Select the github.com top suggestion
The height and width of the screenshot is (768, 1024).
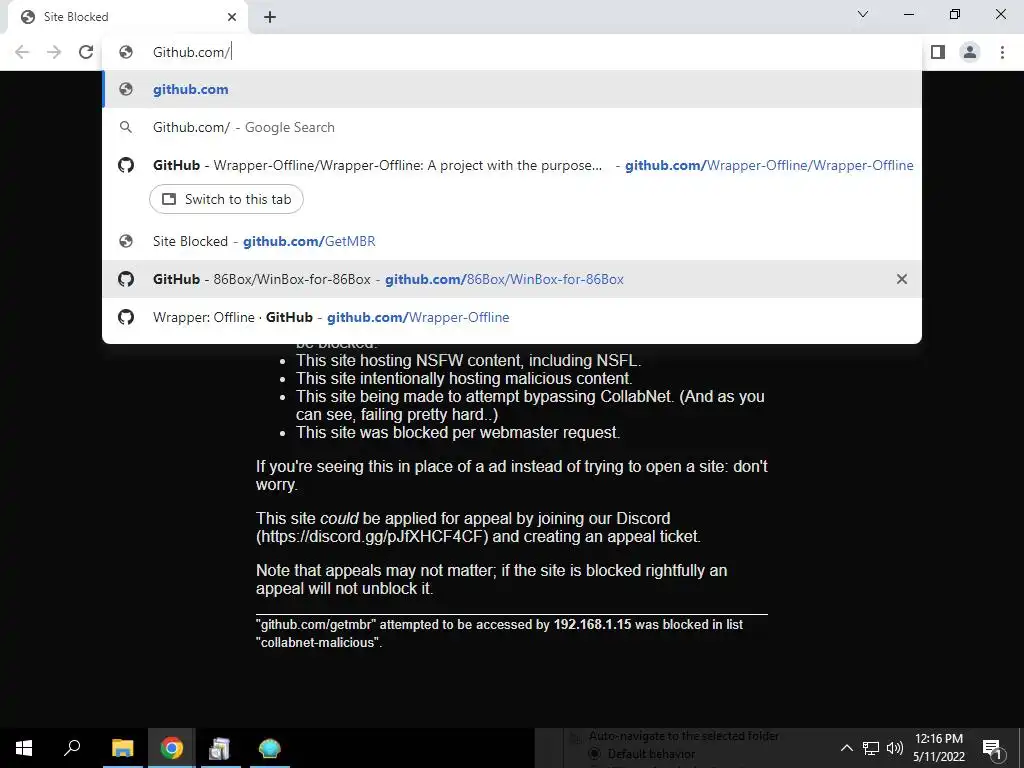(511, 89)
